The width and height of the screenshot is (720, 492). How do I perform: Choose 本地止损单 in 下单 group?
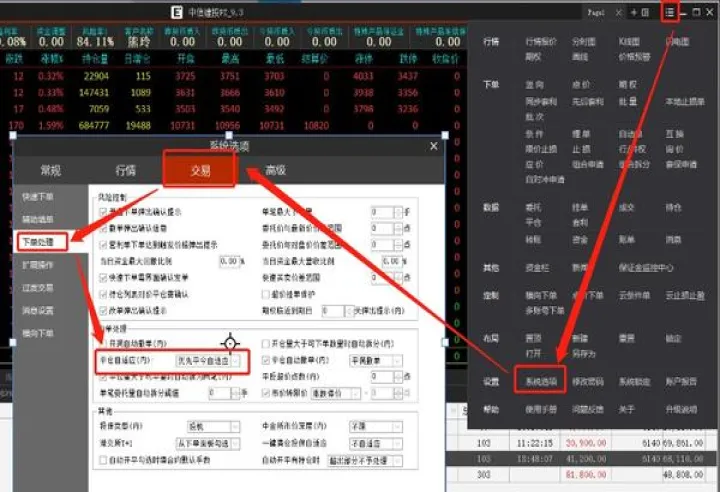685,102
